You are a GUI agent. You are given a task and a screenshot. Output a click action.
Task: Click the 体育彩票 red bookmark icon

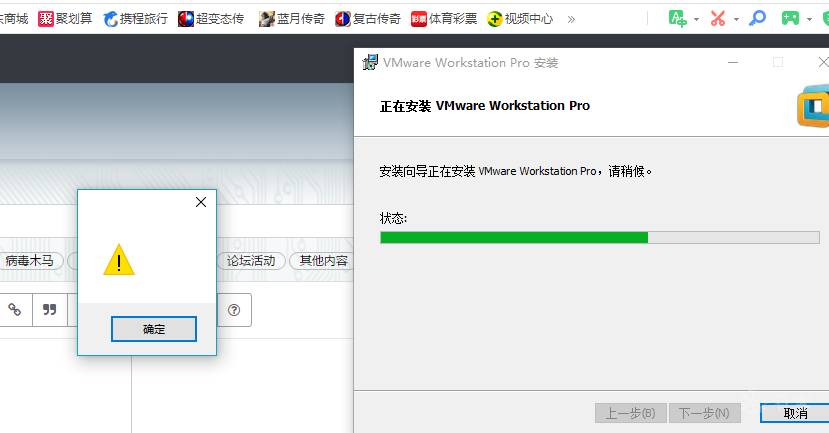click(419, 19)
